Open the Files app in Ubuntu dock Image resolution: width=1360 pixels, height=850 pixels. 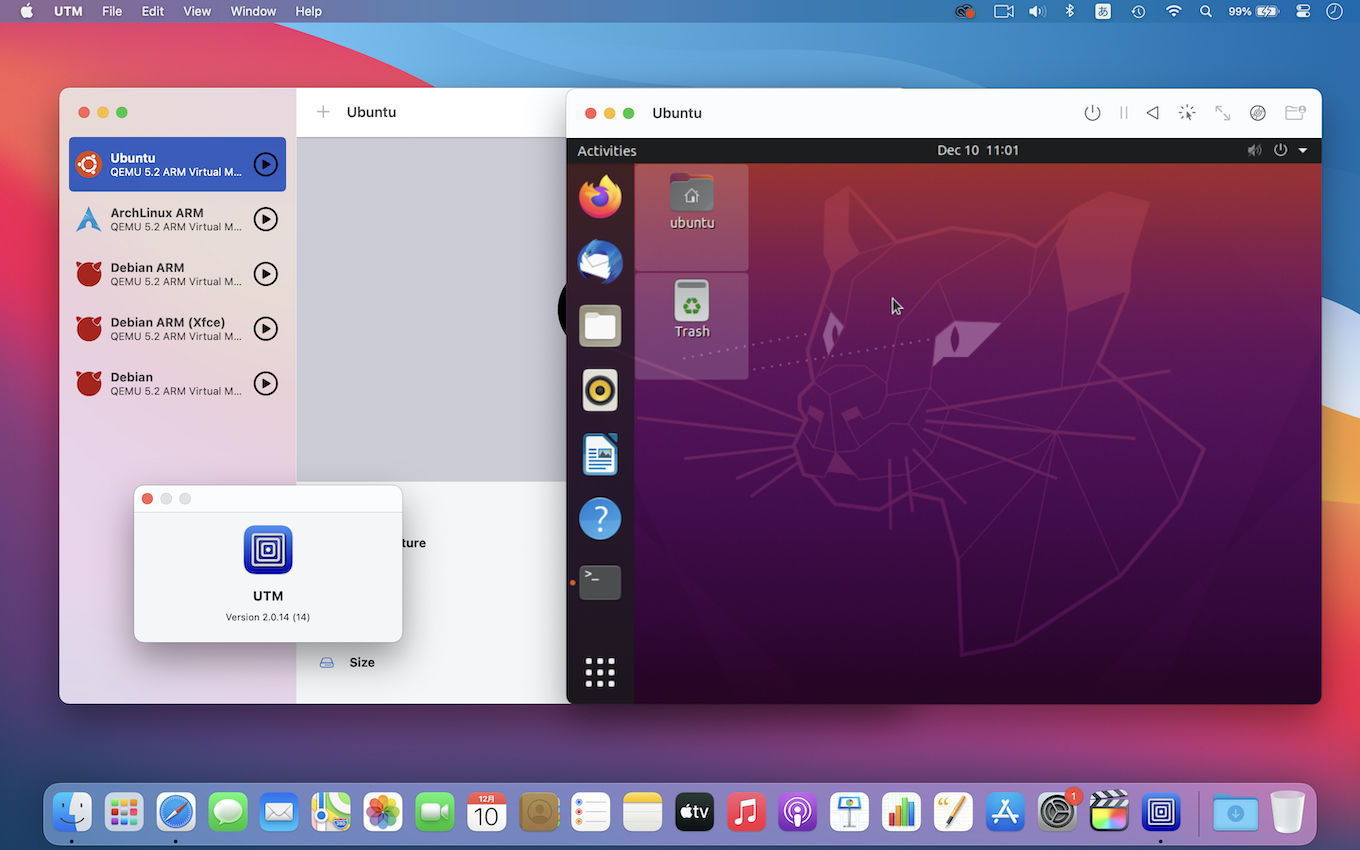(600, 326)
